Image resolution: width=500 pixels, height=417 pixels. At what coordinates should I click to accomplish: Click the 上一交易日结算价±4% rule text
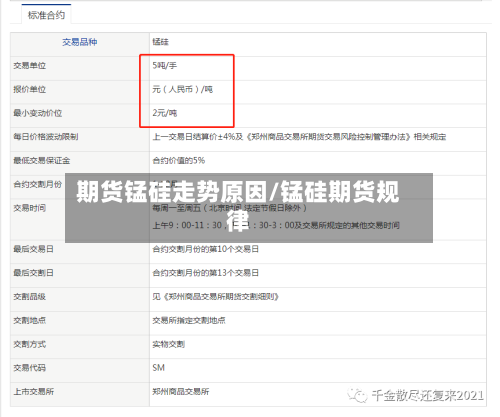299,137
